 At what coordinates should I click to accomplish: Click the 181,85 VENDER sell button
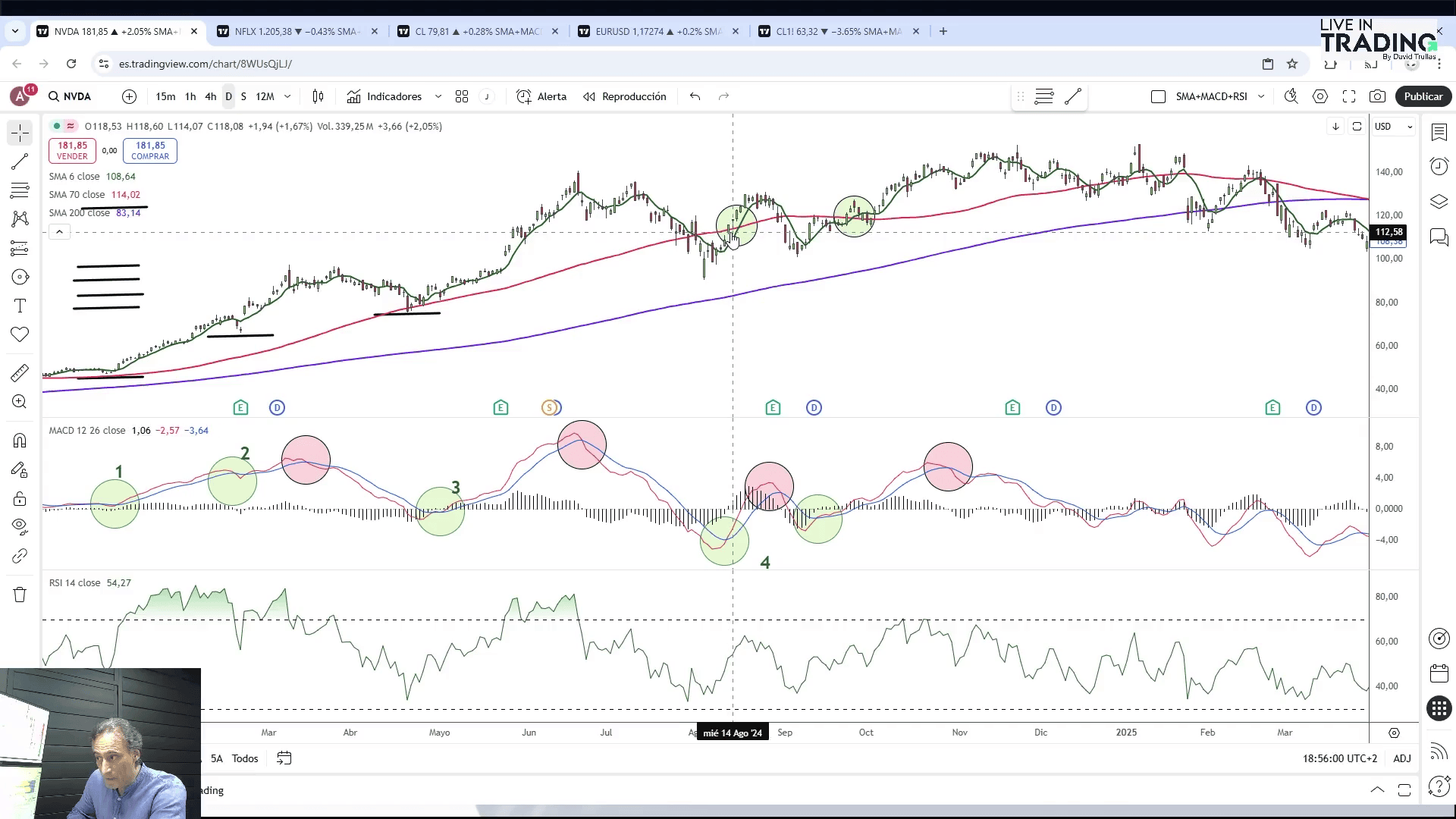(x=72, y=151)
